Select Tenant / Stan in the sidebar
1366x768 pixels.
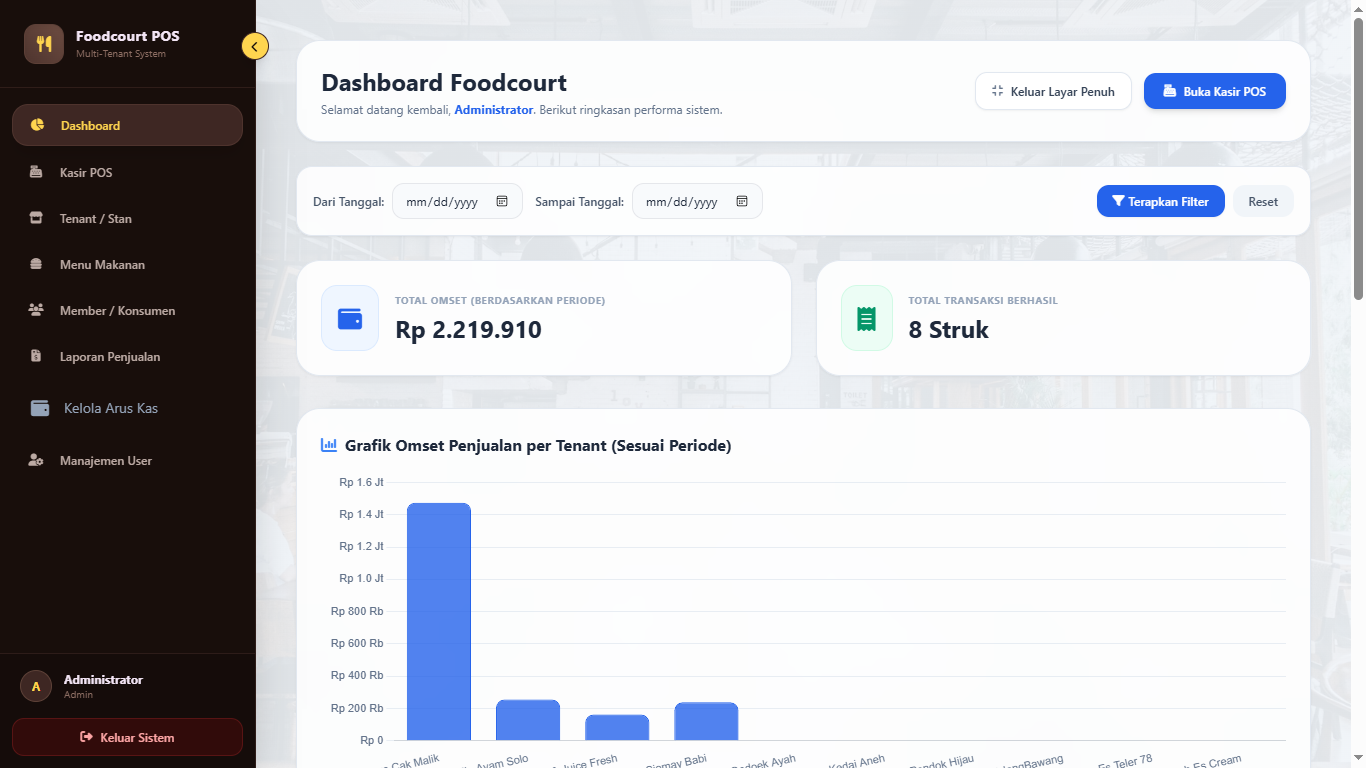[127, 218]
